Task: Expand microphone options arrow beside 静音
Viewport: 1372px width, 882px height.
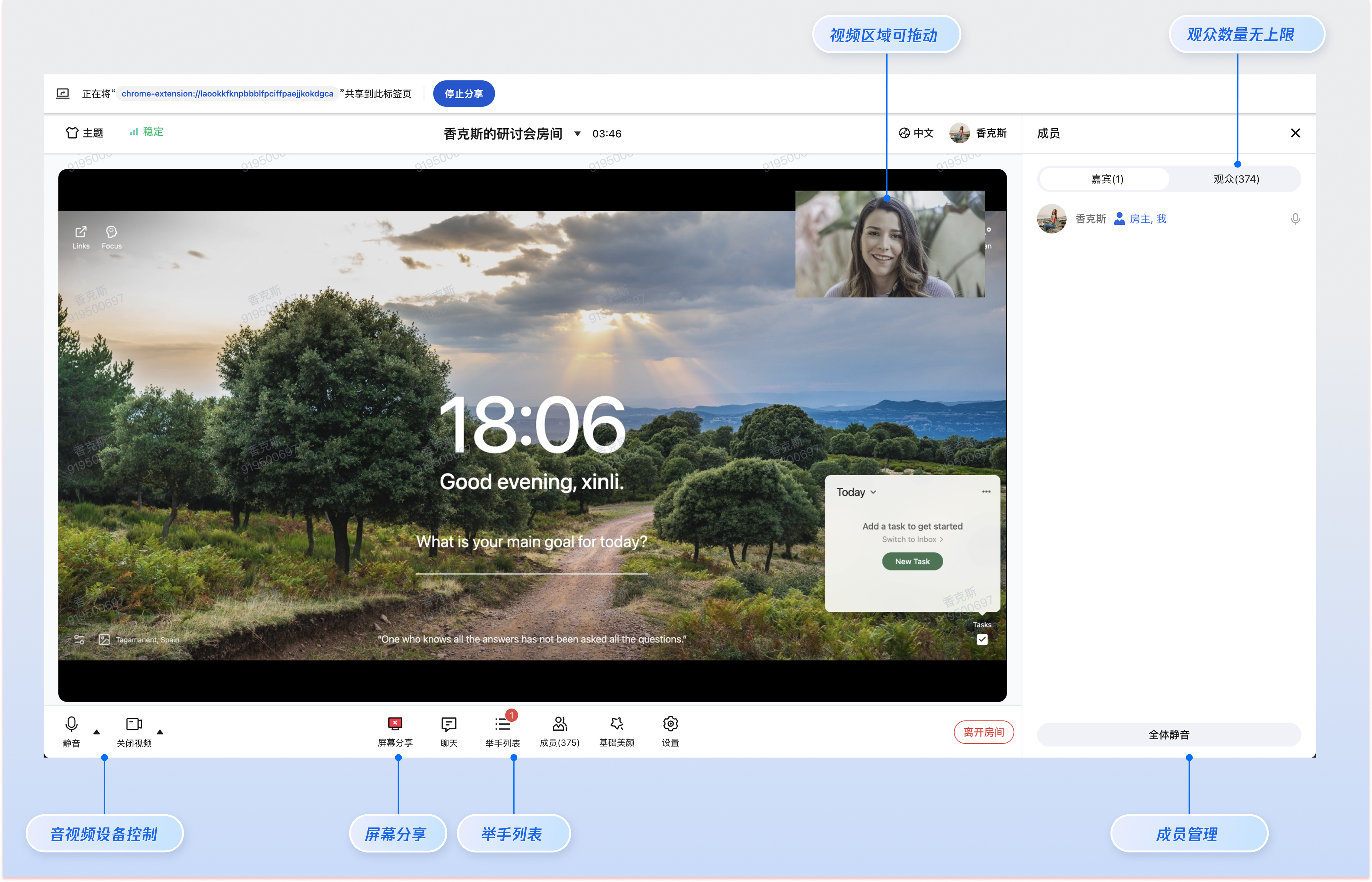Action: (x=96, y=732)
